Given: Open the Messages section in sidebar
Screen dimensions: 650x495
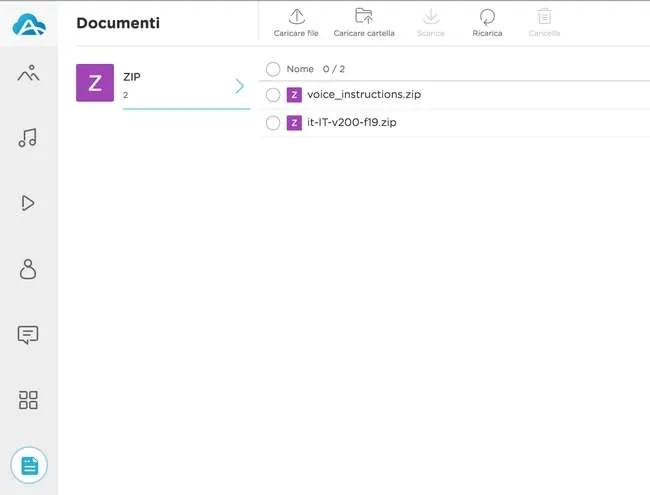Looking at the screenshot, I should pyautogui.click(x=28, y=335).
